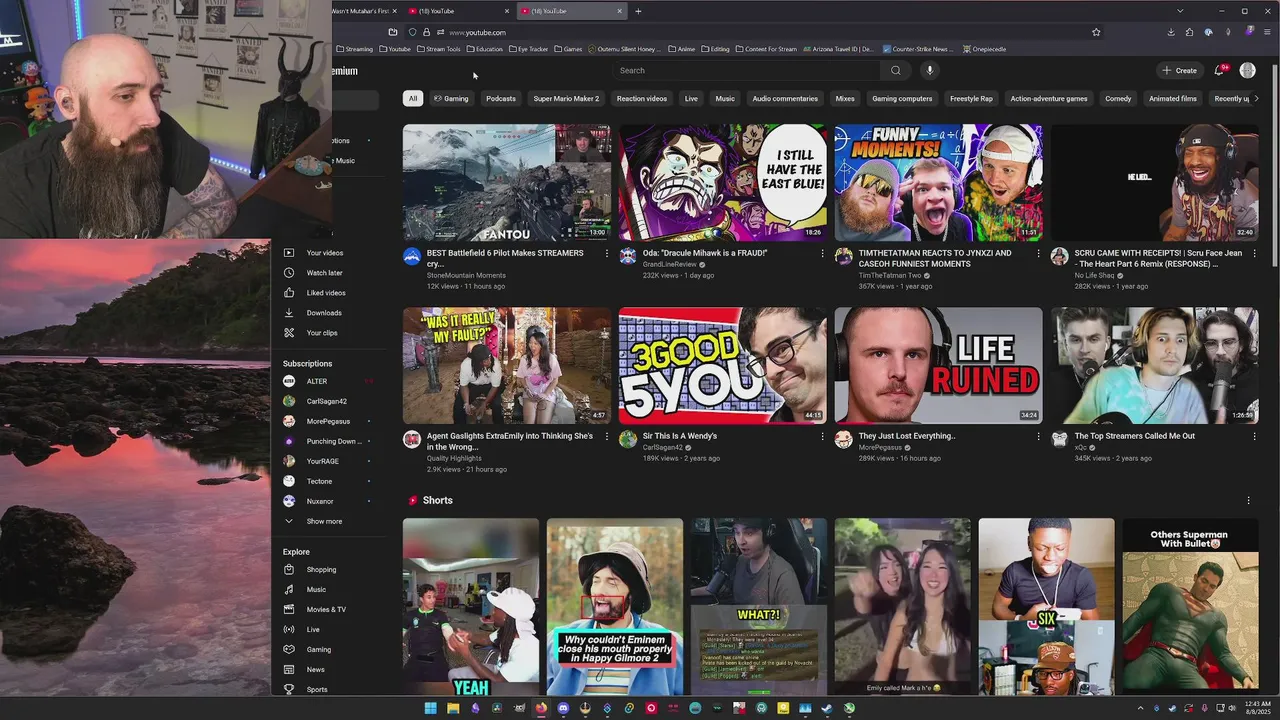Select the All filter chip

pos(412,98)
